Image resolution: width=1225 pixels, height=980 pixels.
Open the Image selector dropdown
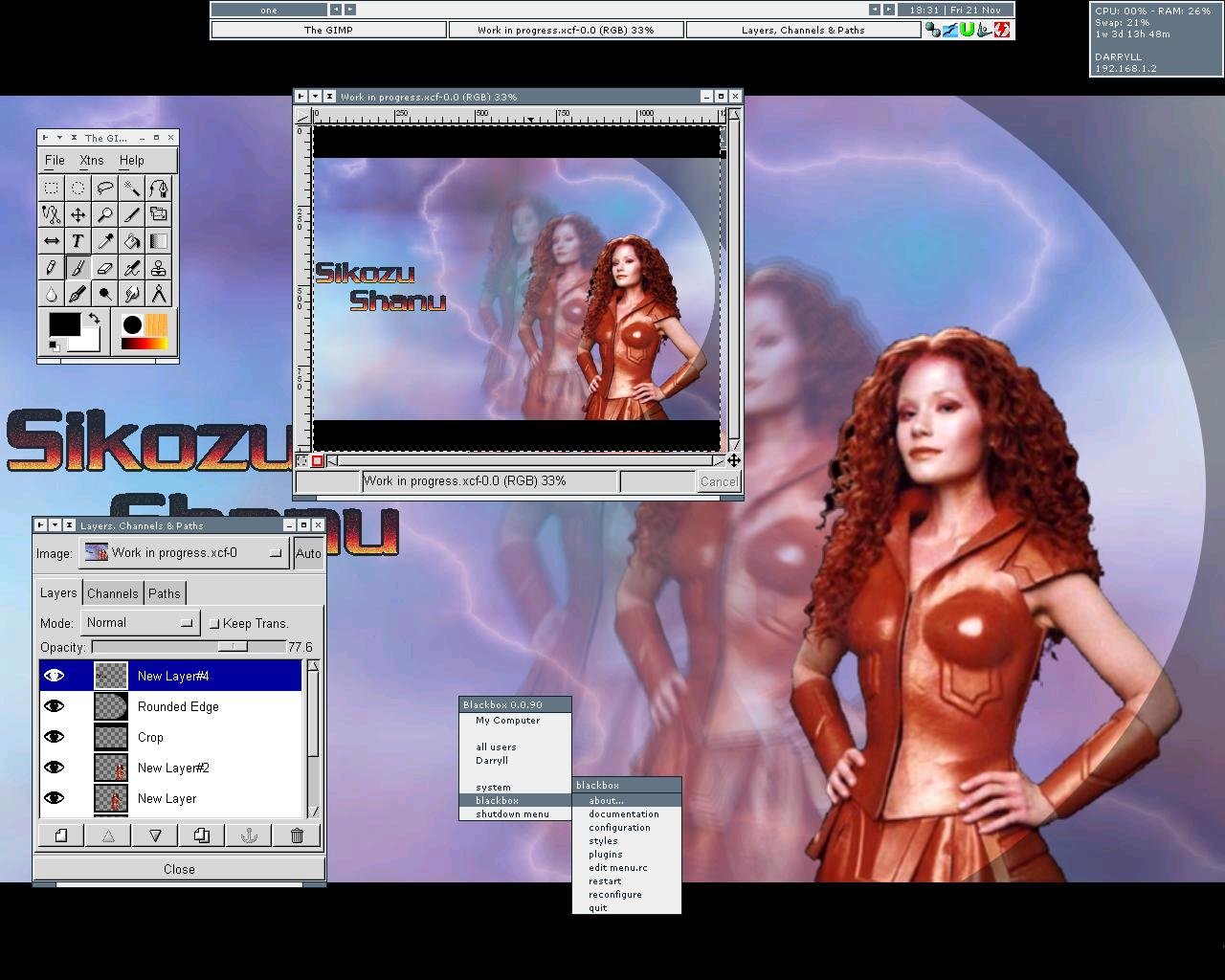pos(184,553)
